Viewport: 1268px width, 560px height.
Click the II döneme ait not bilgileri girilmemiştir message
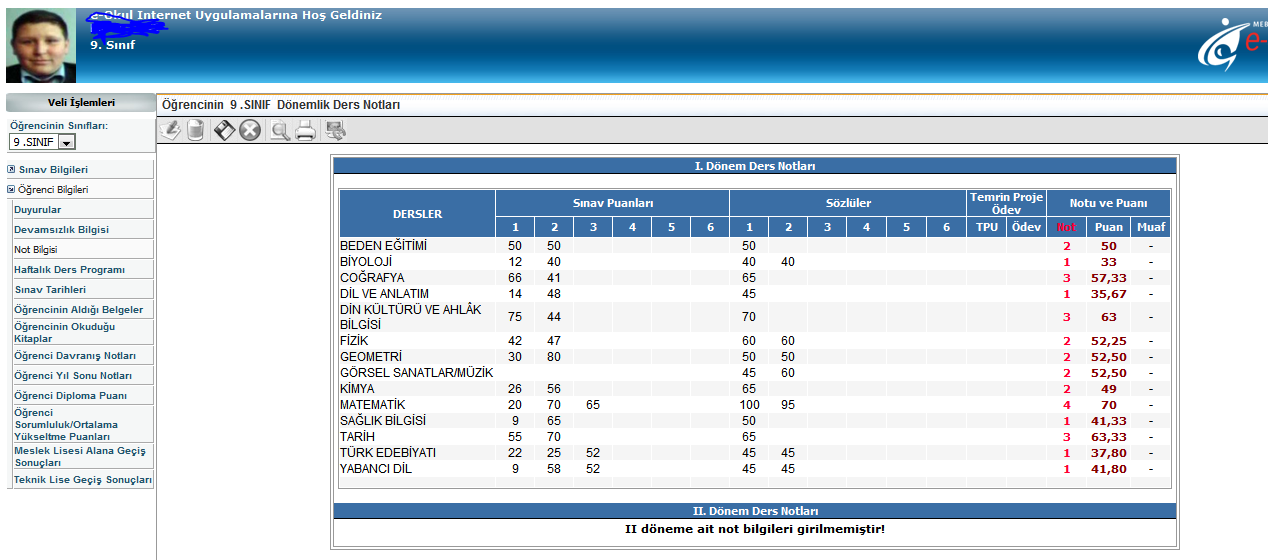(755, 529)
